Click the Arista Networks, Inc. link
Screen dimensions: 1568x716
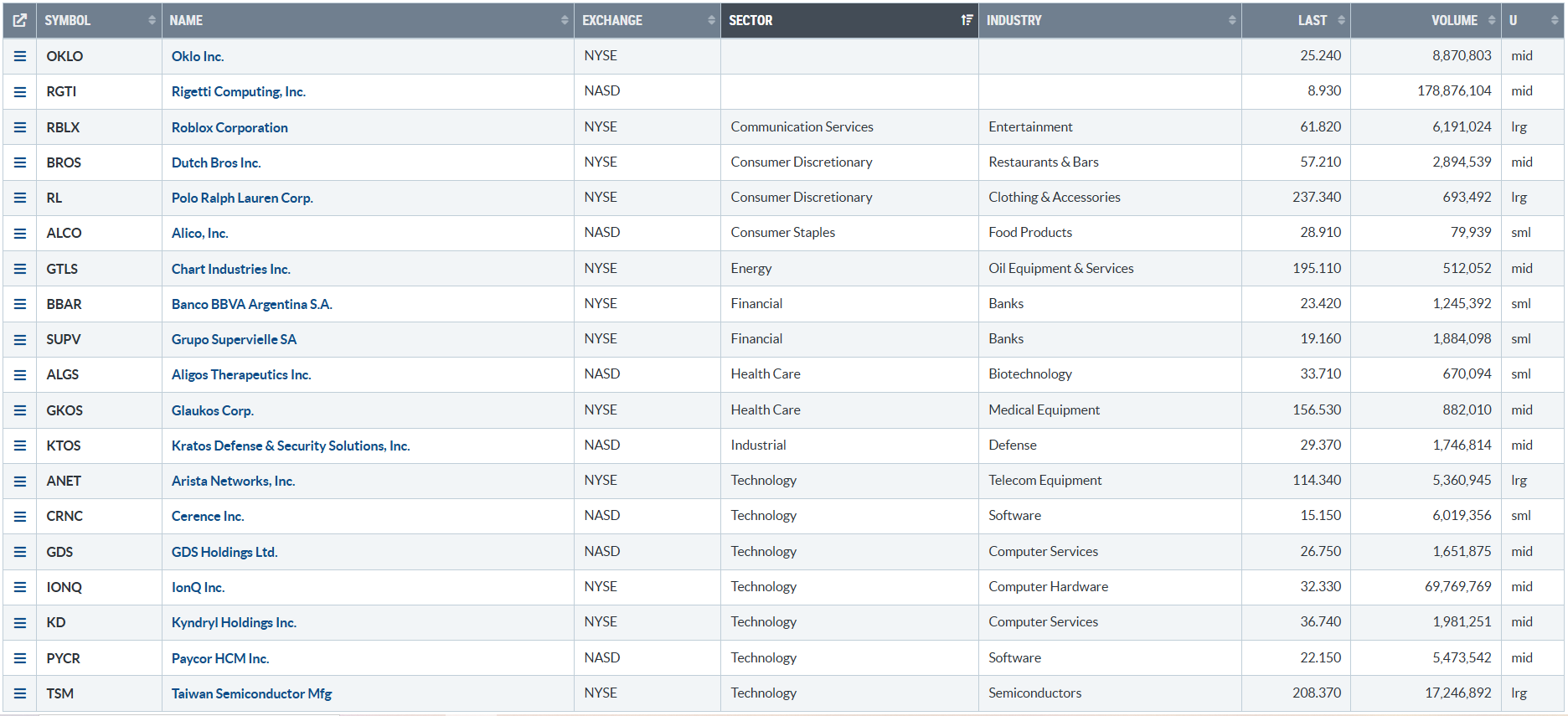pyautogui.click(x=233, y=481)
